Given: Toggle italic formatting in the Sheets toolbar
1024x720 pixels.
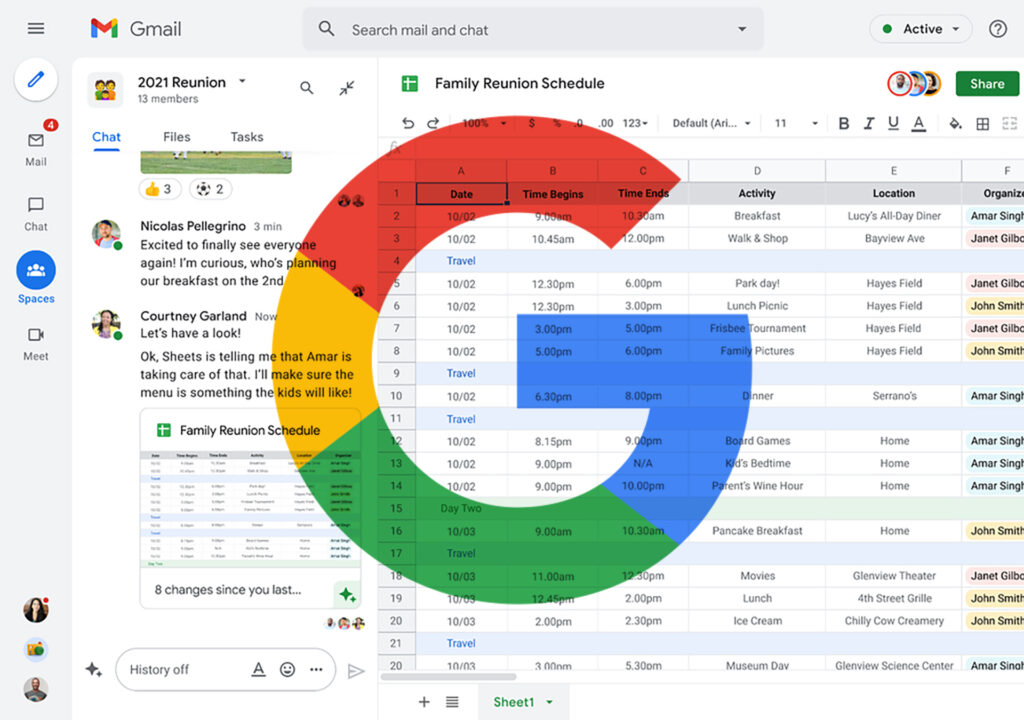Looking at the screenshot, I should pos(867,123).
